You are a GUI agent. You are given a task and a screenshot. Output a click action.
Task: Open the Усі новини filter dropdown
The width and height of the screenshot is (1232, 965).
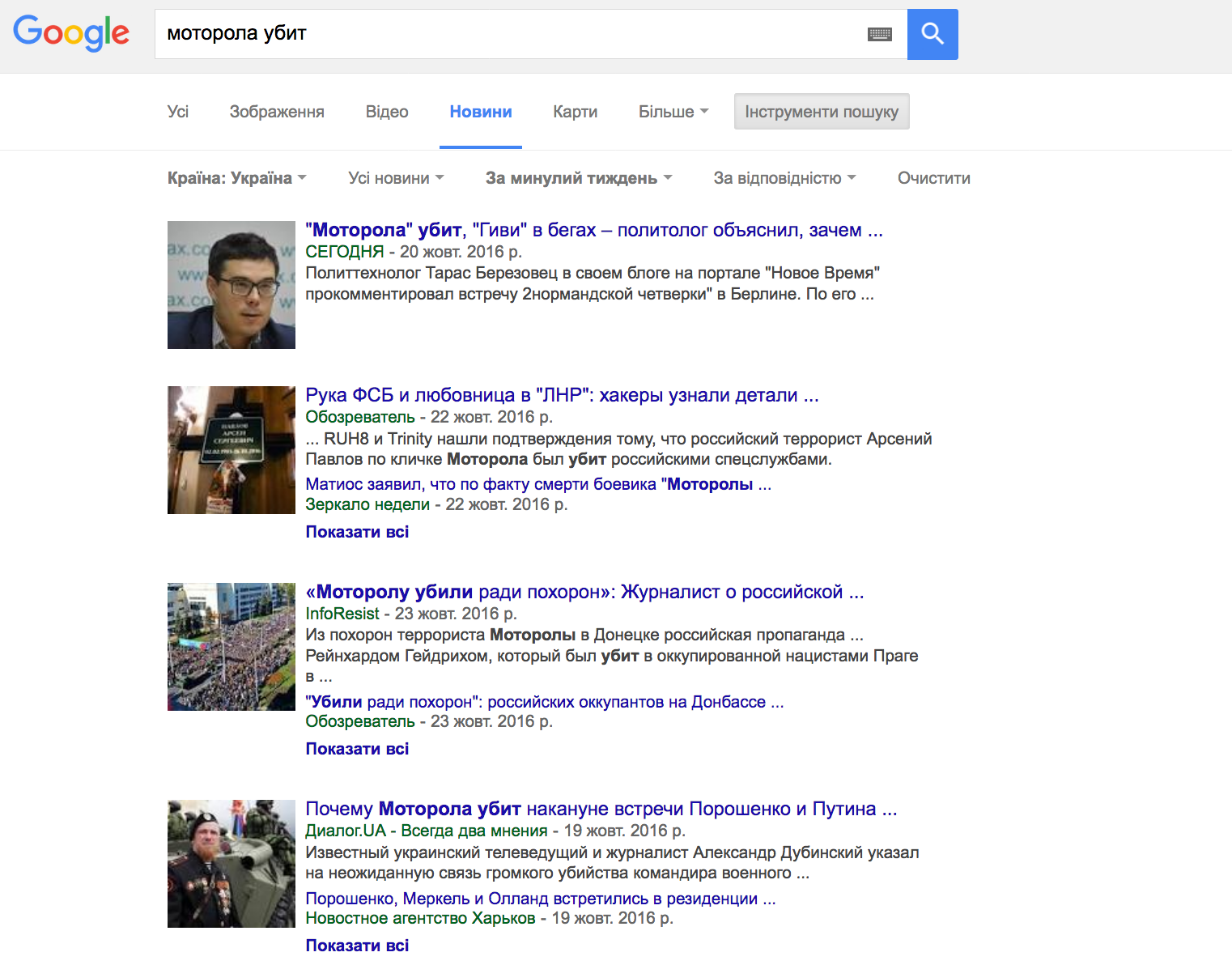[396, 178]
